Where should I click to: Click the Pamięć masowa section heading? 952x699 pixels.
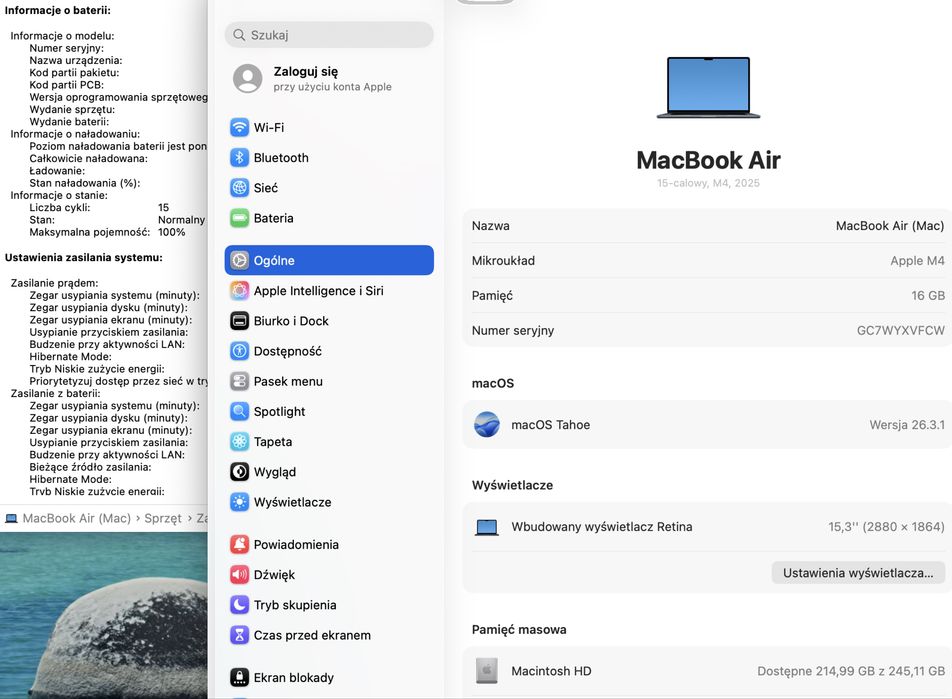pyautogui.click(x=519, y=630)
